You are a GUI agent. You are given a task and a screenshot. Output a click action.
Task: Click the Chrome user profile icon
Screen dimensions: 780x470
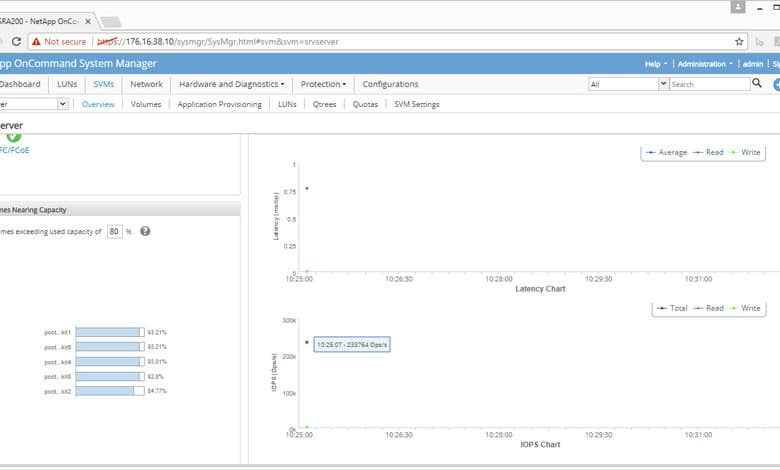pyautogui.click(x=738, y=7)
